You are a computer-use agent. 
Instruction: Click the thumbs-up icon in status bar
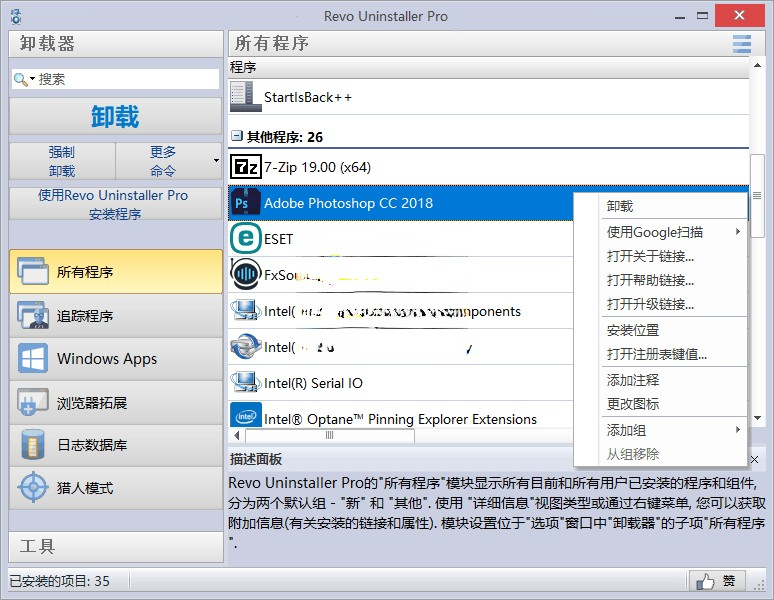pos(705,582)
